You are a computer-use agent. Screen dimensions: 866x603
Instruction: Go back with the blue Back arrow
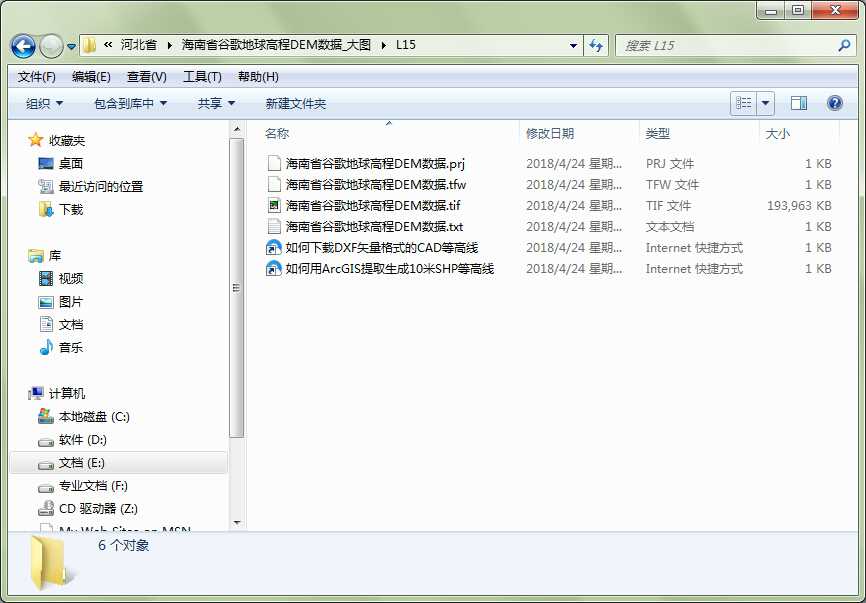tap(23, 46)
